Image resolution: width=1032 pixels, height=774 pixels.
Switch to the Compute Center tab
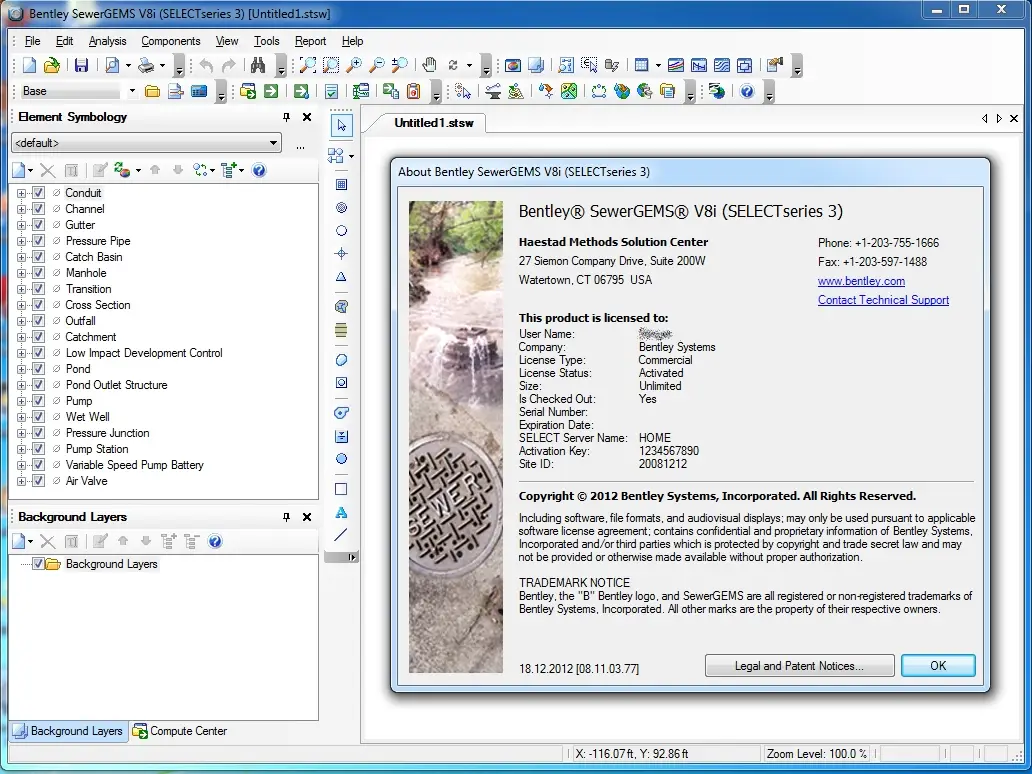[x=180, y=731]
